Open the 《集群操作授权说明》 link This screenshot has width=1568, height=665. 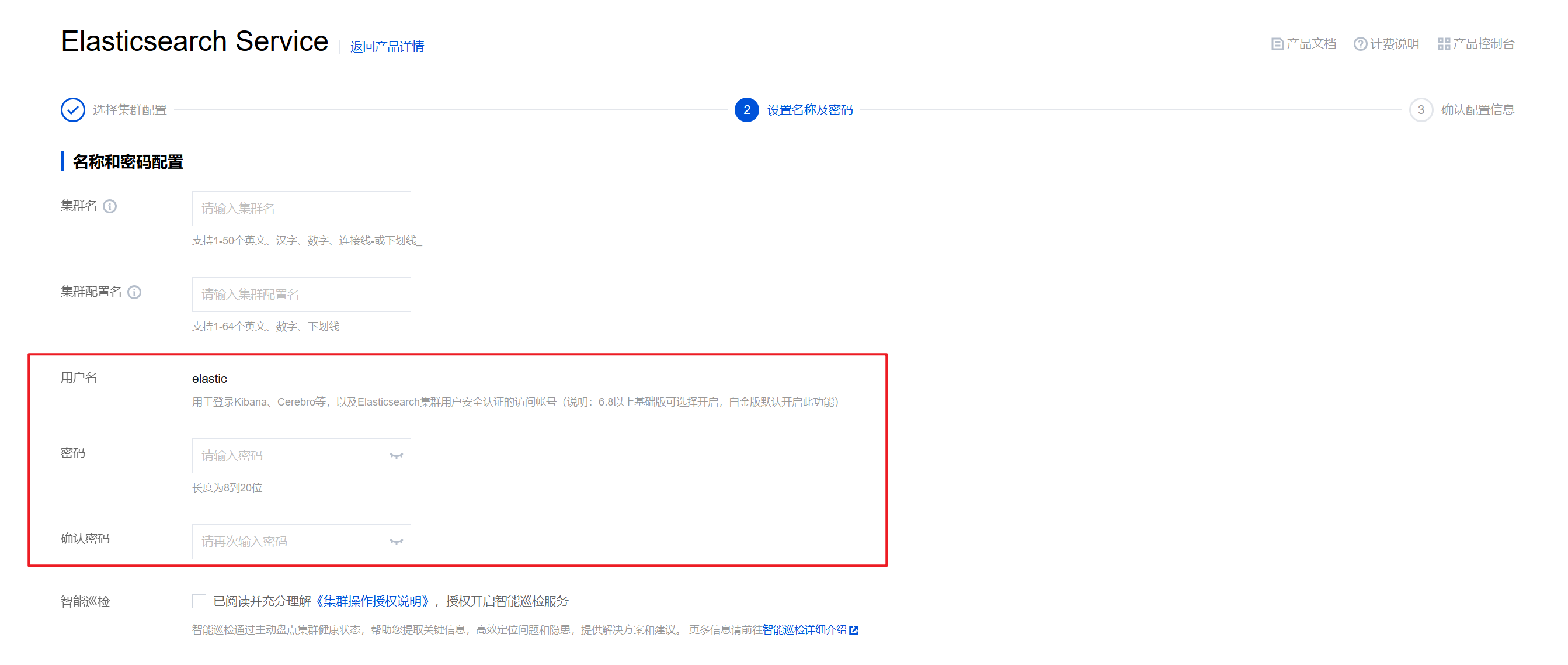tap(374, 602)
